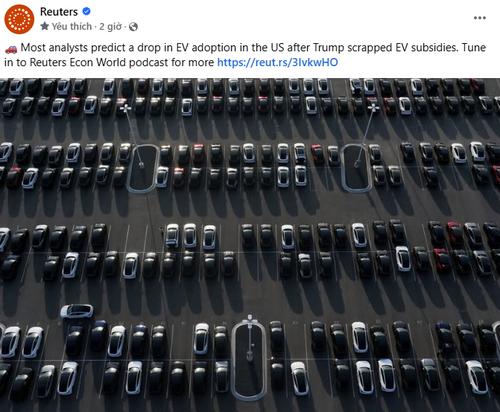
Task: Click the red cars at photo's right edge
Action: [449, 244]
